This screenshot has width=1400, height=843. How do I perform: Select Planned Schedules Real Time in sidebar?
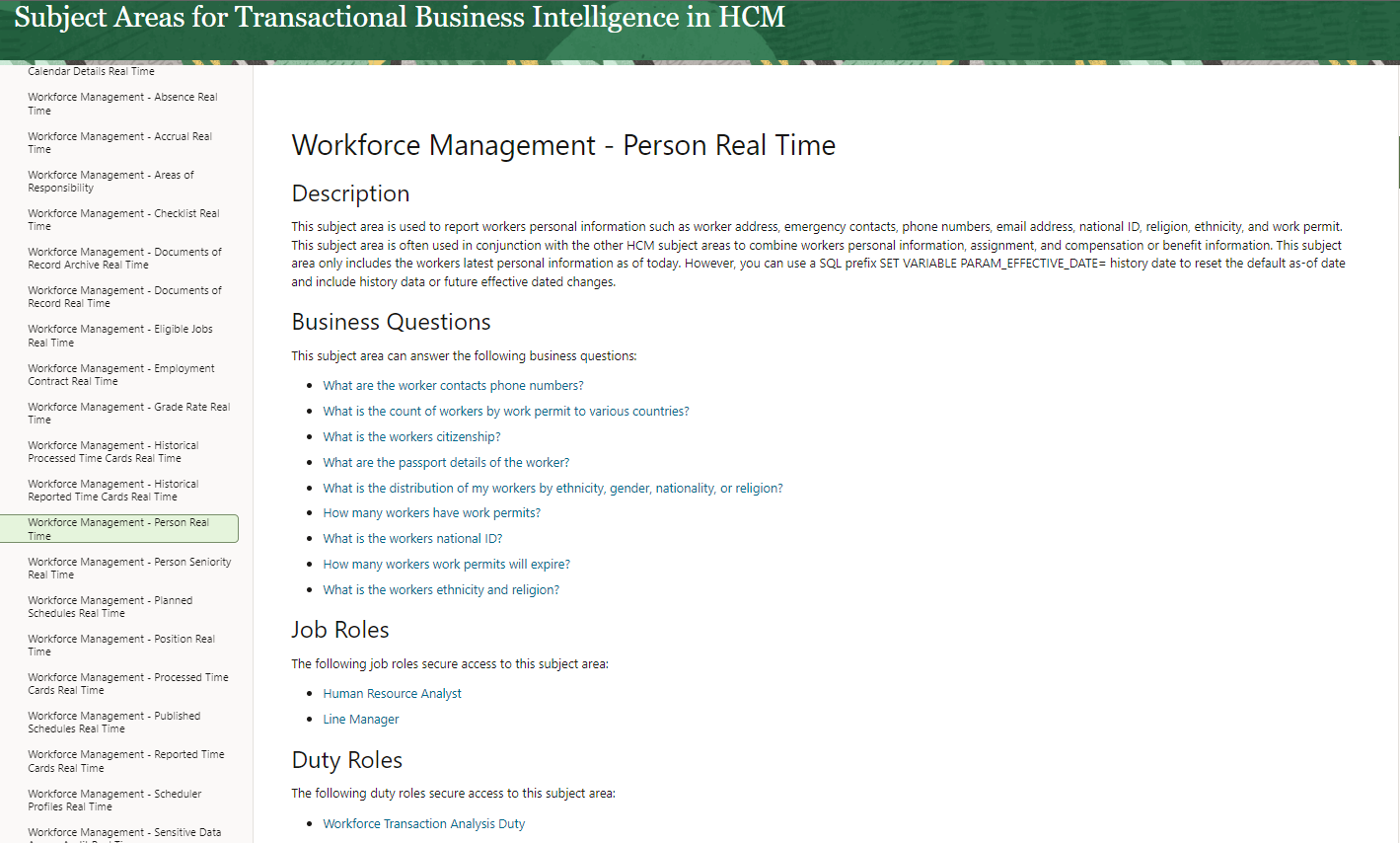[x=111, y=606]
